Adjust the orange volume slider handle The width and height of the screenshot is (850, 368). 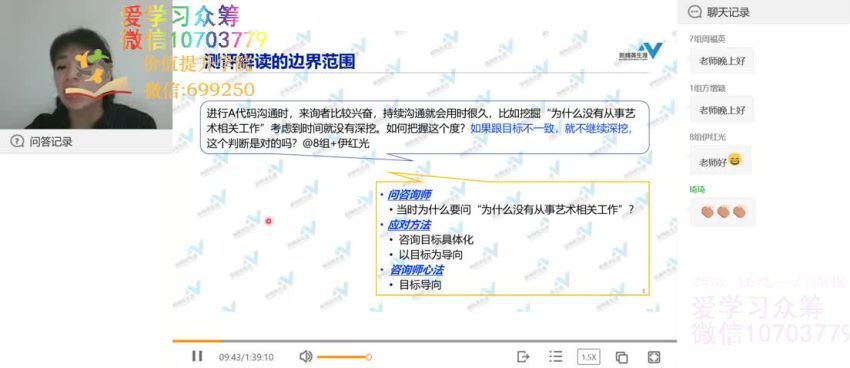click(x=369, y=357)
